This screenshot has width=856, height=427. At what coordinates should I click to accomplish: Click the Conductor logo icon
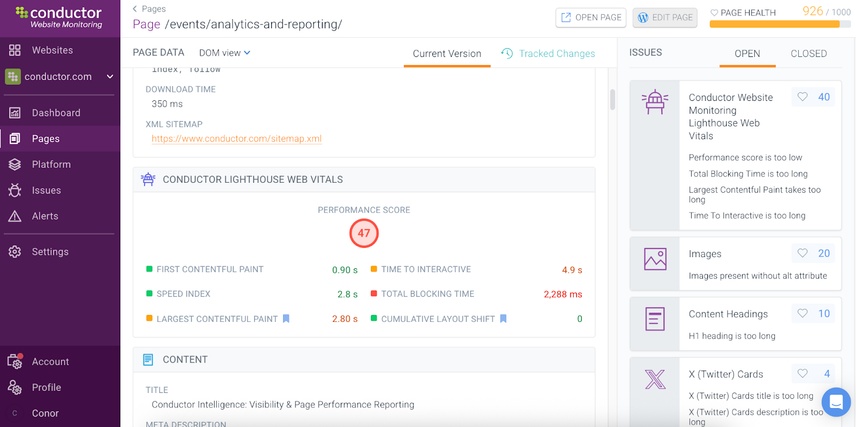(22, 13)
